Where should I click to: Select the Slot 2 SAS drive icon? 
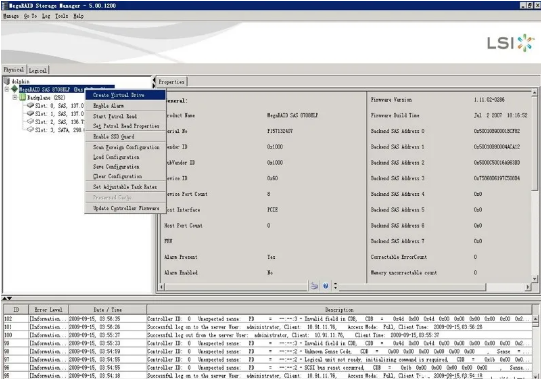30,122
